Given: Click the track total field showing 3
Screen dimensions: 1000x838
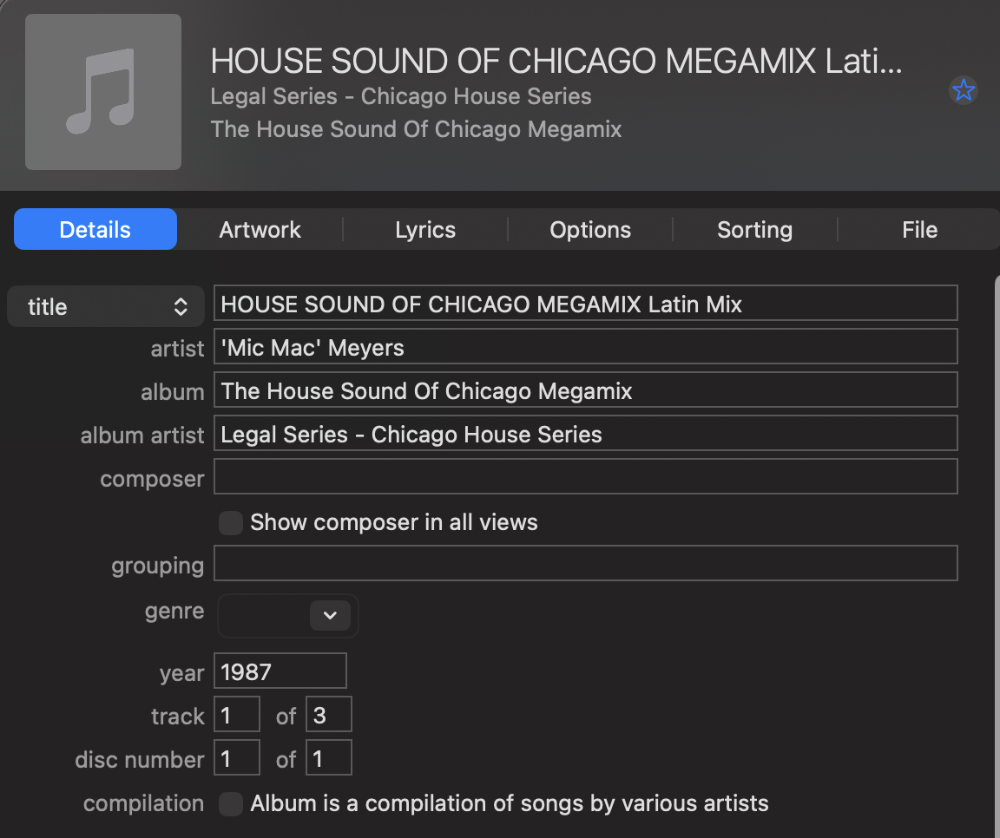Looking at the screenshot, I should 328,714.
